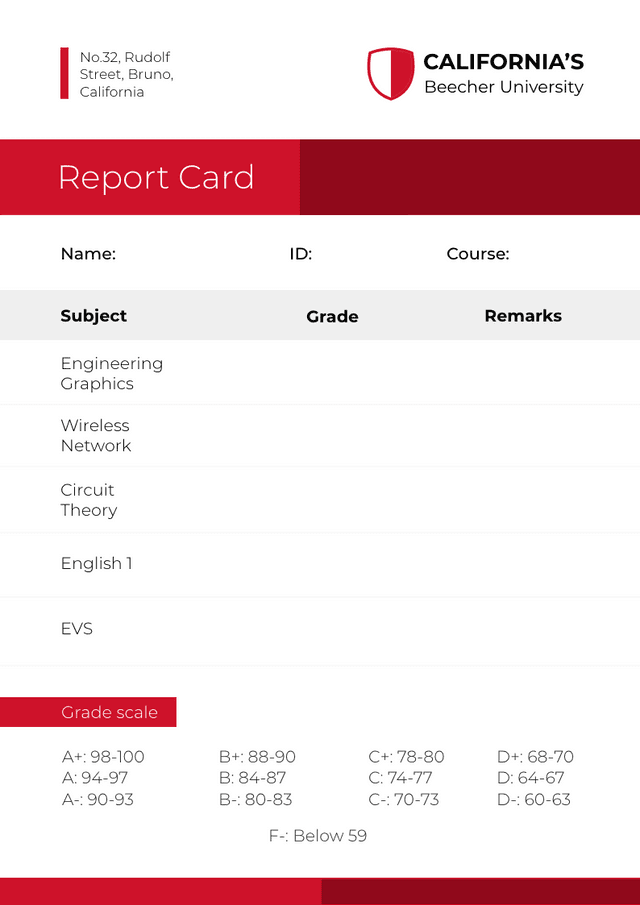Click the 'Subject' column header
Screen dimensions: 640x905
tap(93, 316)
